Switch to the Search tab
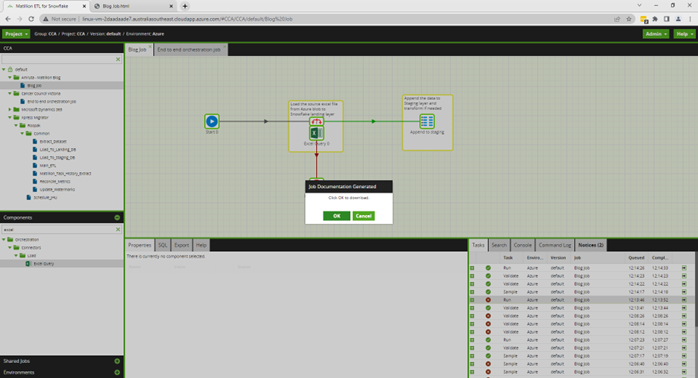The width and height of the screenshot is (698, 378). 499,245
